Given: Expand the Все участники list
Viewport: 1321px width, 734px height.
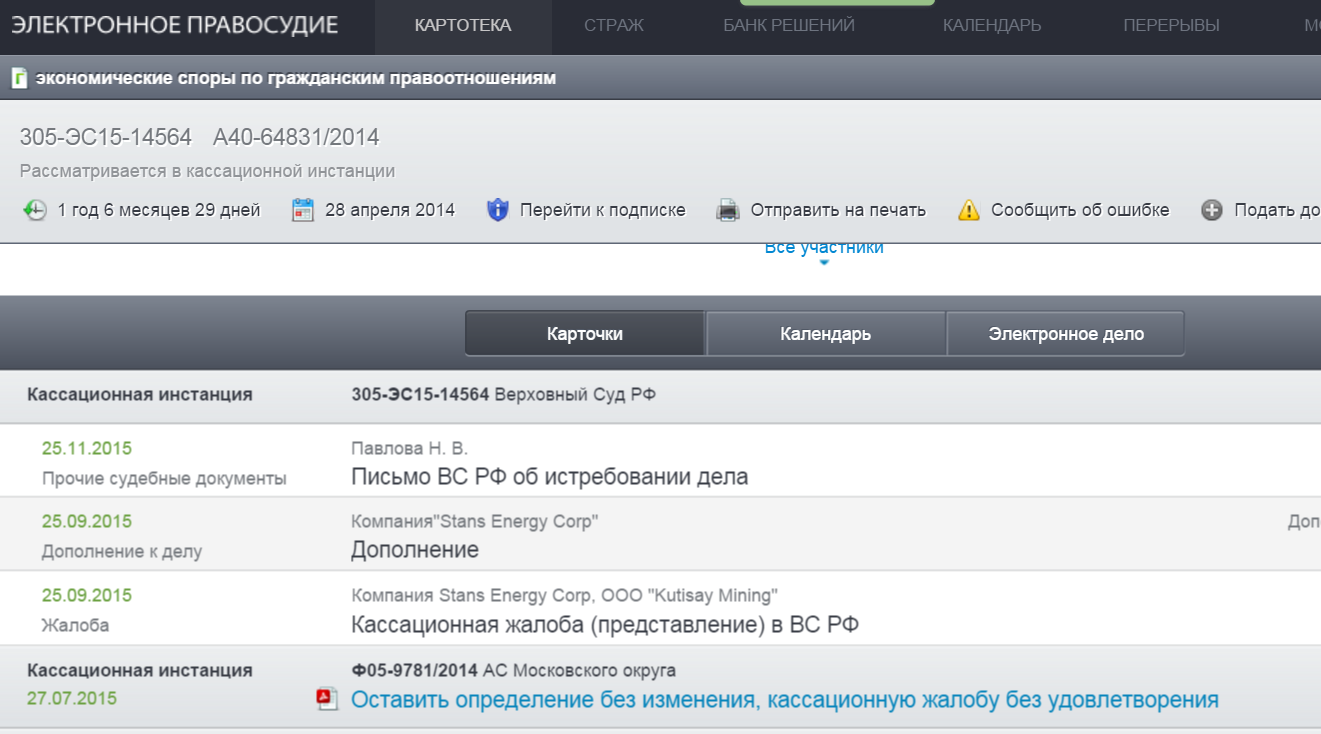Looking at the screenshot, I should tap(824, 250).
